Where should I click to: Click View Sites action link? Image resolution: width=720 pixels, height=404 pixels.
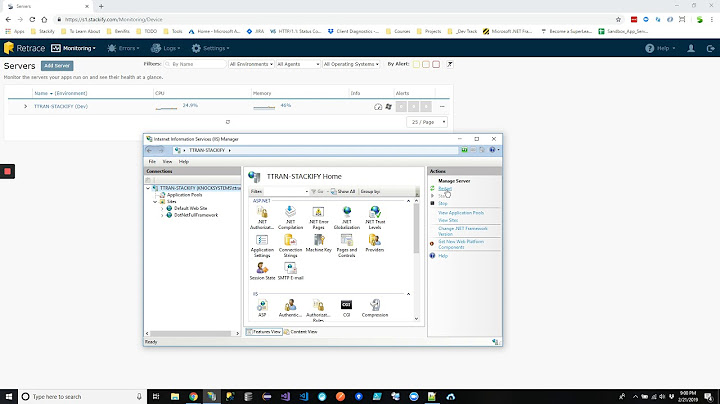pyautogui.click(x=448, y=220)
